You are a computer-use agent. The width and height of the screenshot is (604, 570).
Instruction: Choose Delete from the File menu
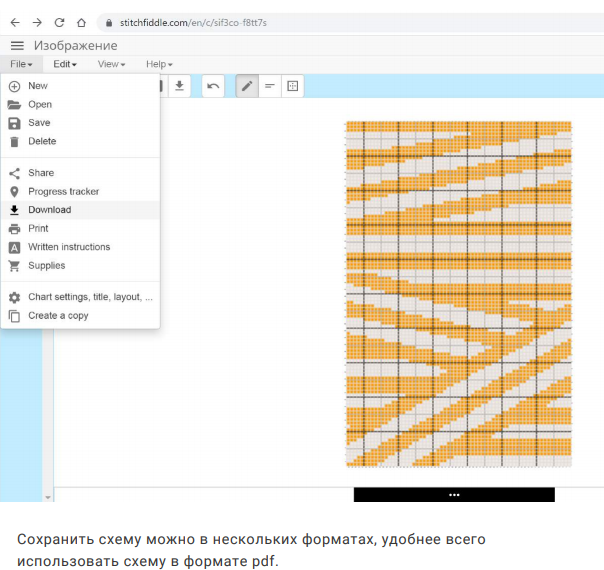click(80, 141)
